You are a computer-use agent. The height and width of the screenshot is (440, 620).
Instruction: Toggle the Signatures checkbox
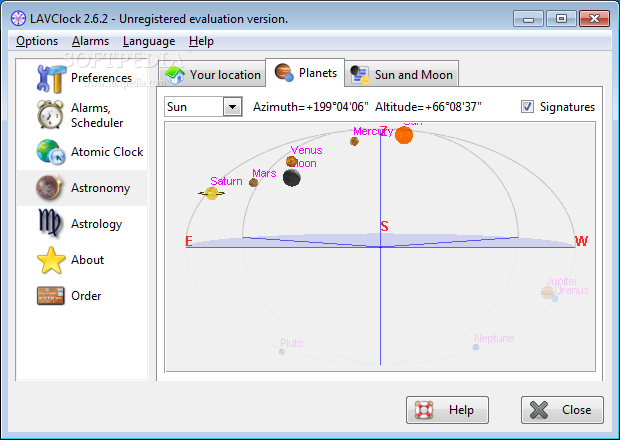pyautogui.click(x=527, y=107)
